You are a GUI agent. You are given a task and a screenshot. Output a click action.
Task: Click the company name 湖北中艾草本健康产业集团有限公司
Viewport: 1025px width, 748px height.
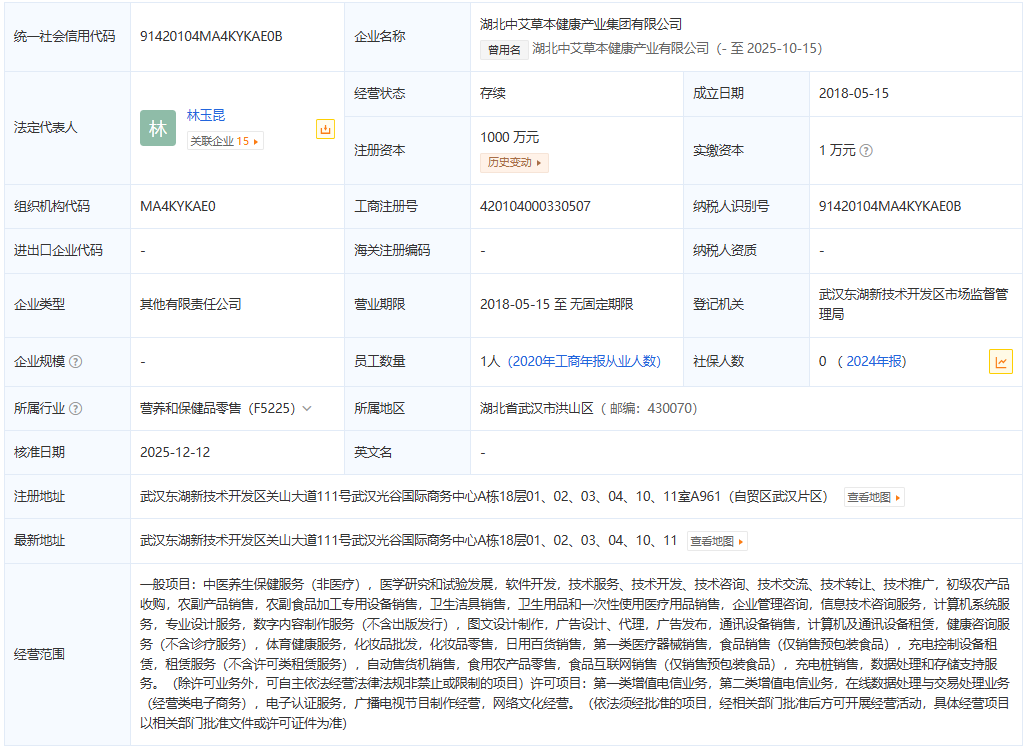581,24
